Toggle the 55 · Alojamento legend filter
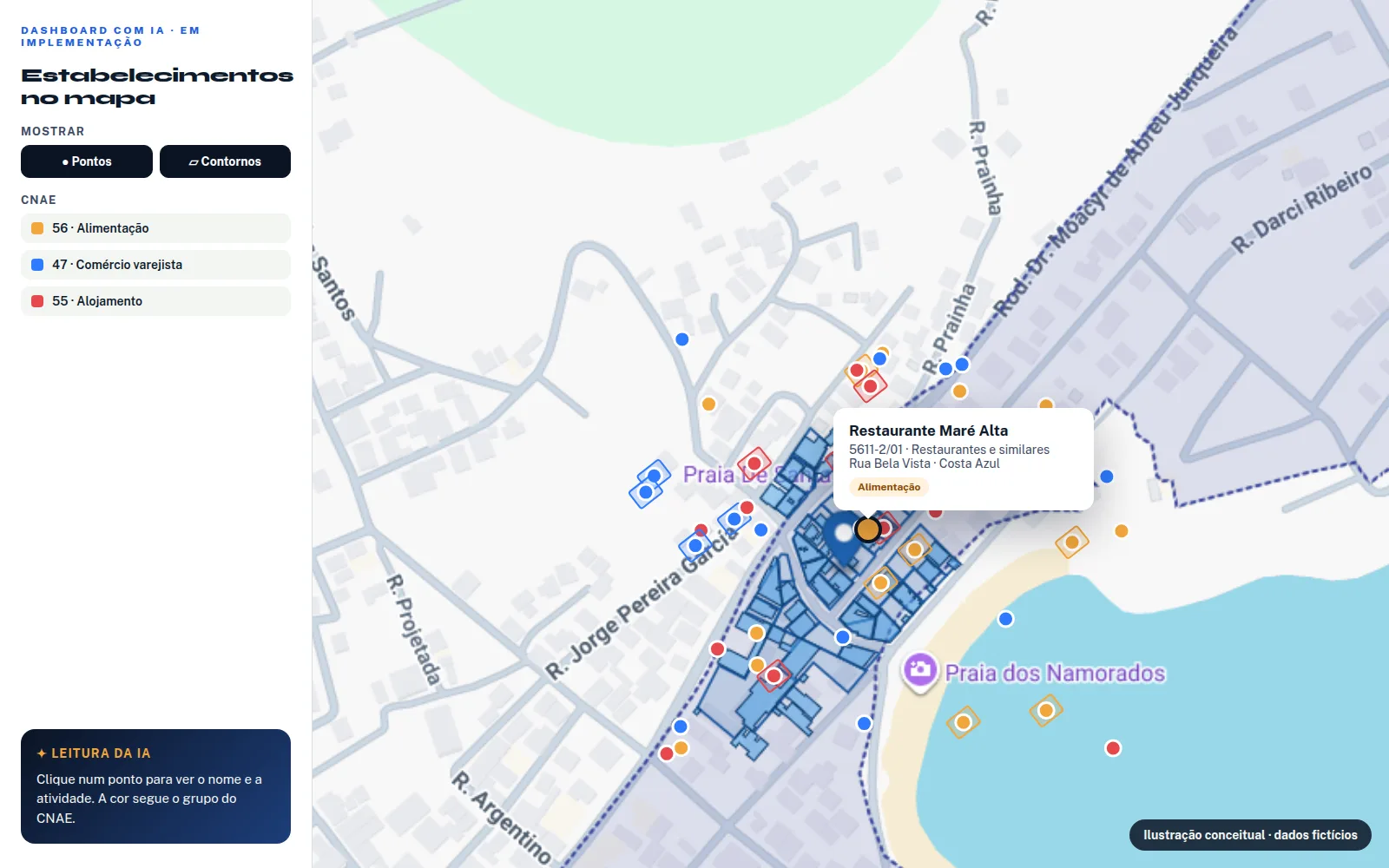Viewport: 1389px width, 868px height. pos(155,301)
